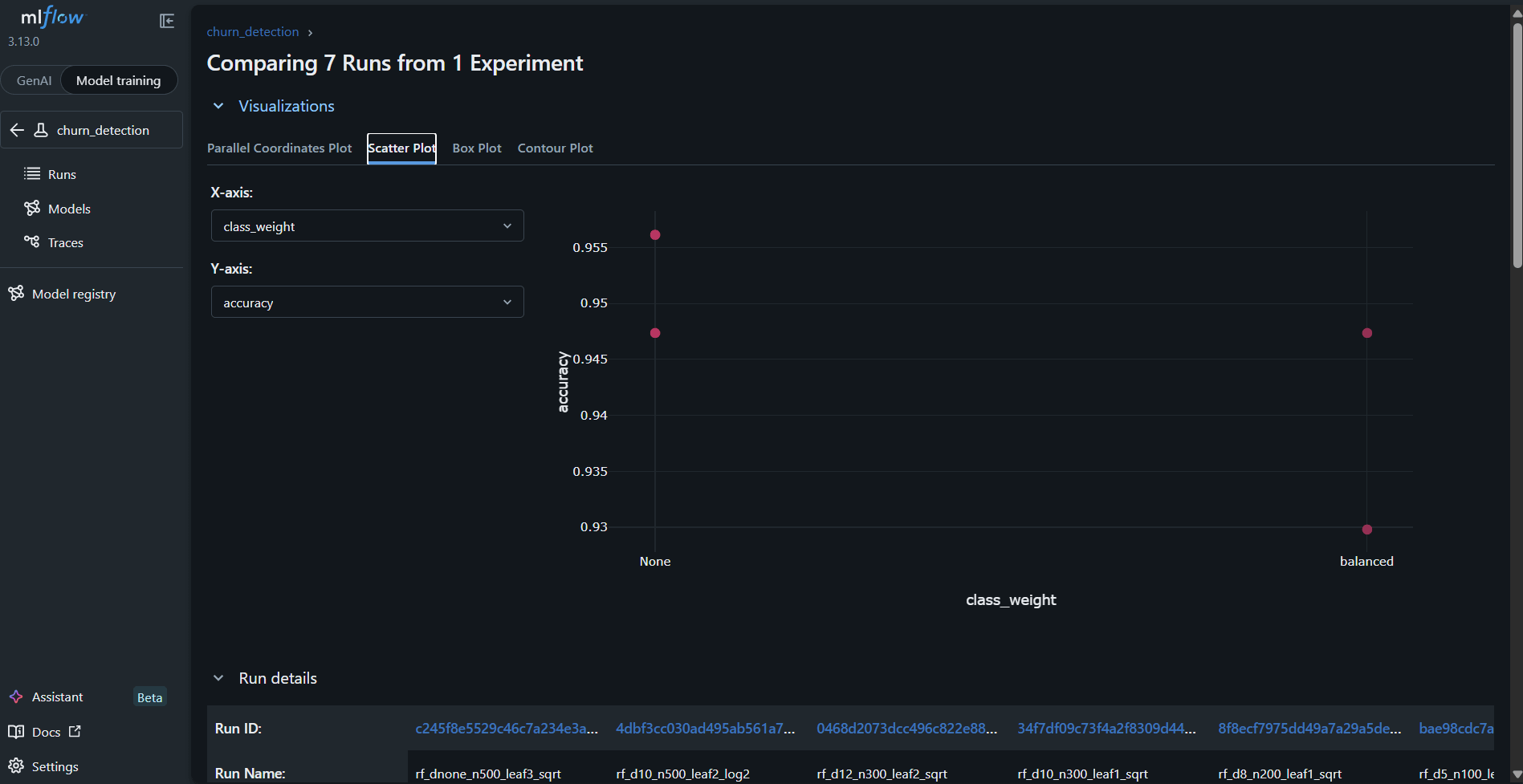Image resolution: width=1523 pixels, height=784 pixels.
Task: Open Models in the sidebar
Action: click(x=69, y=209)
